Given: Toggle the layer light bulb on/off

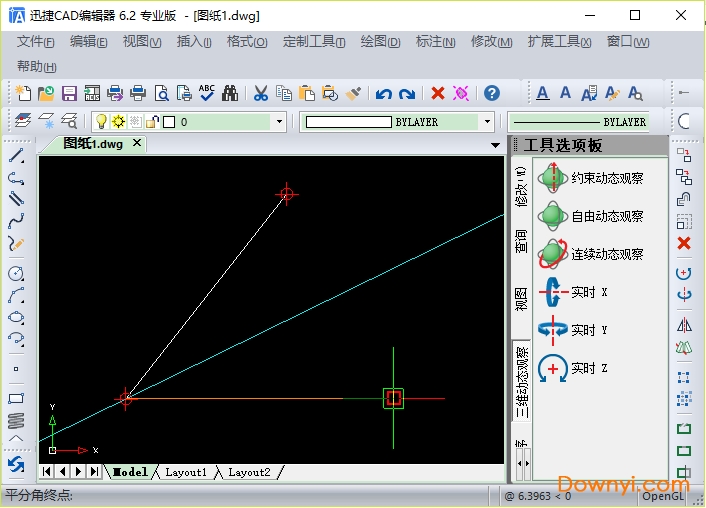Looking at the screenshot, I should 100,122.
